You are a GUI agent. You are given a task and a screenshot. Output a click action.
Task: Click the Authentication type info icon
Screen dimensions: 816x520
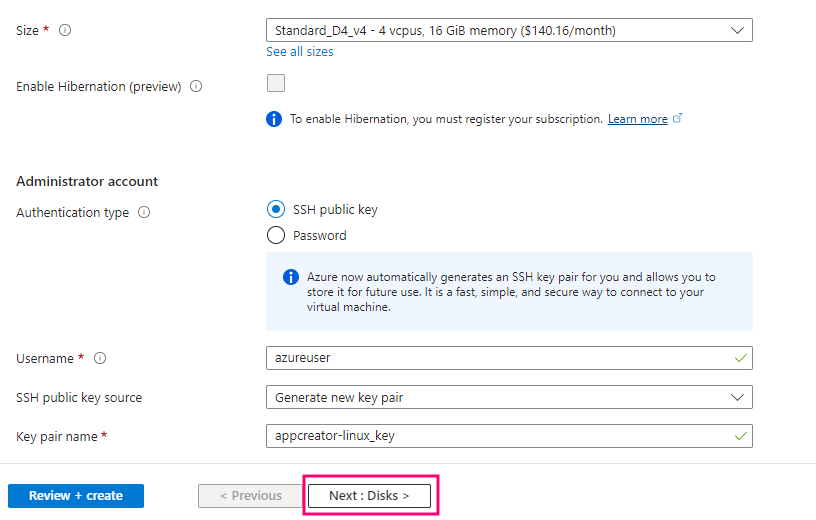click(x=144, y=213)
